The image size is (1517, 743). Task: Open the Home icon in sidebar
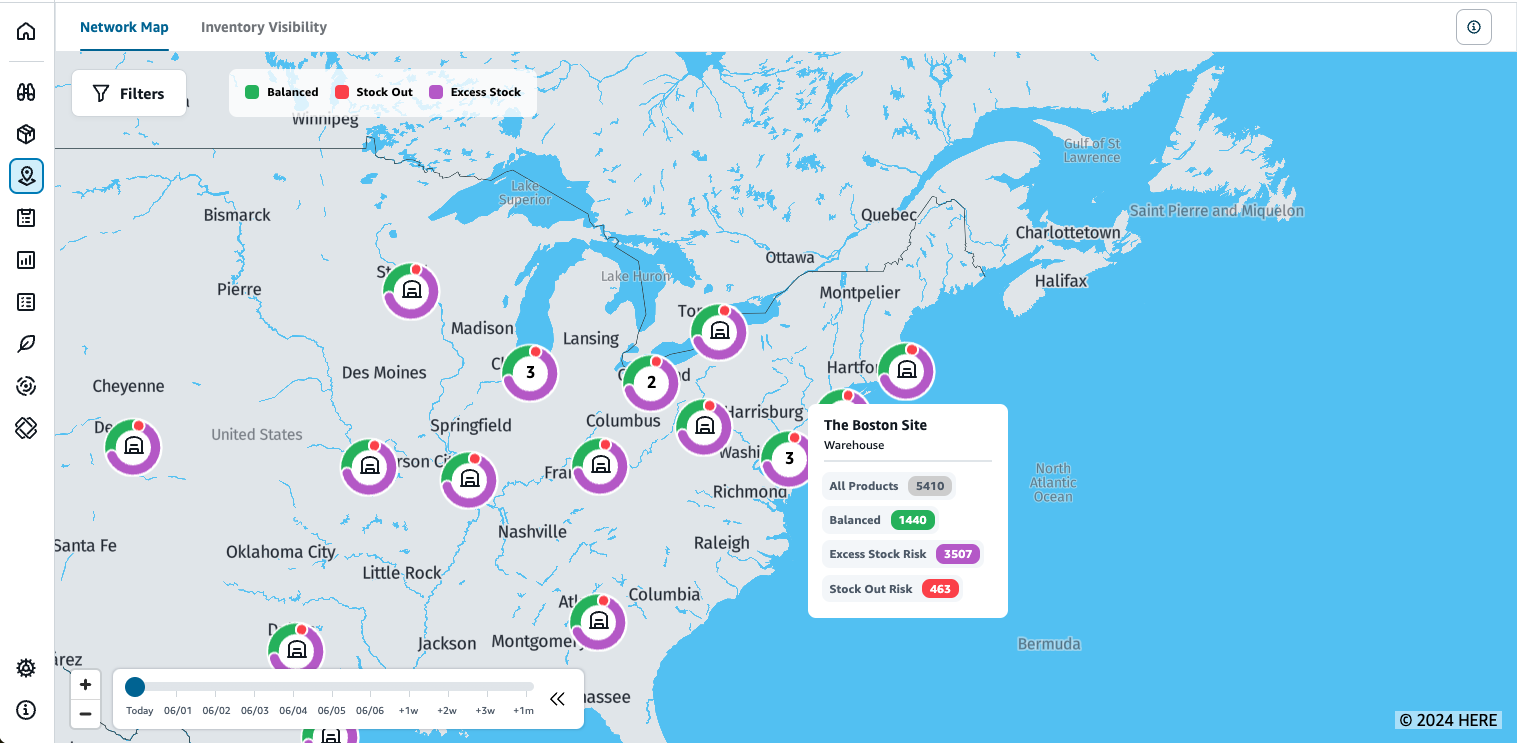coord(26,31)
